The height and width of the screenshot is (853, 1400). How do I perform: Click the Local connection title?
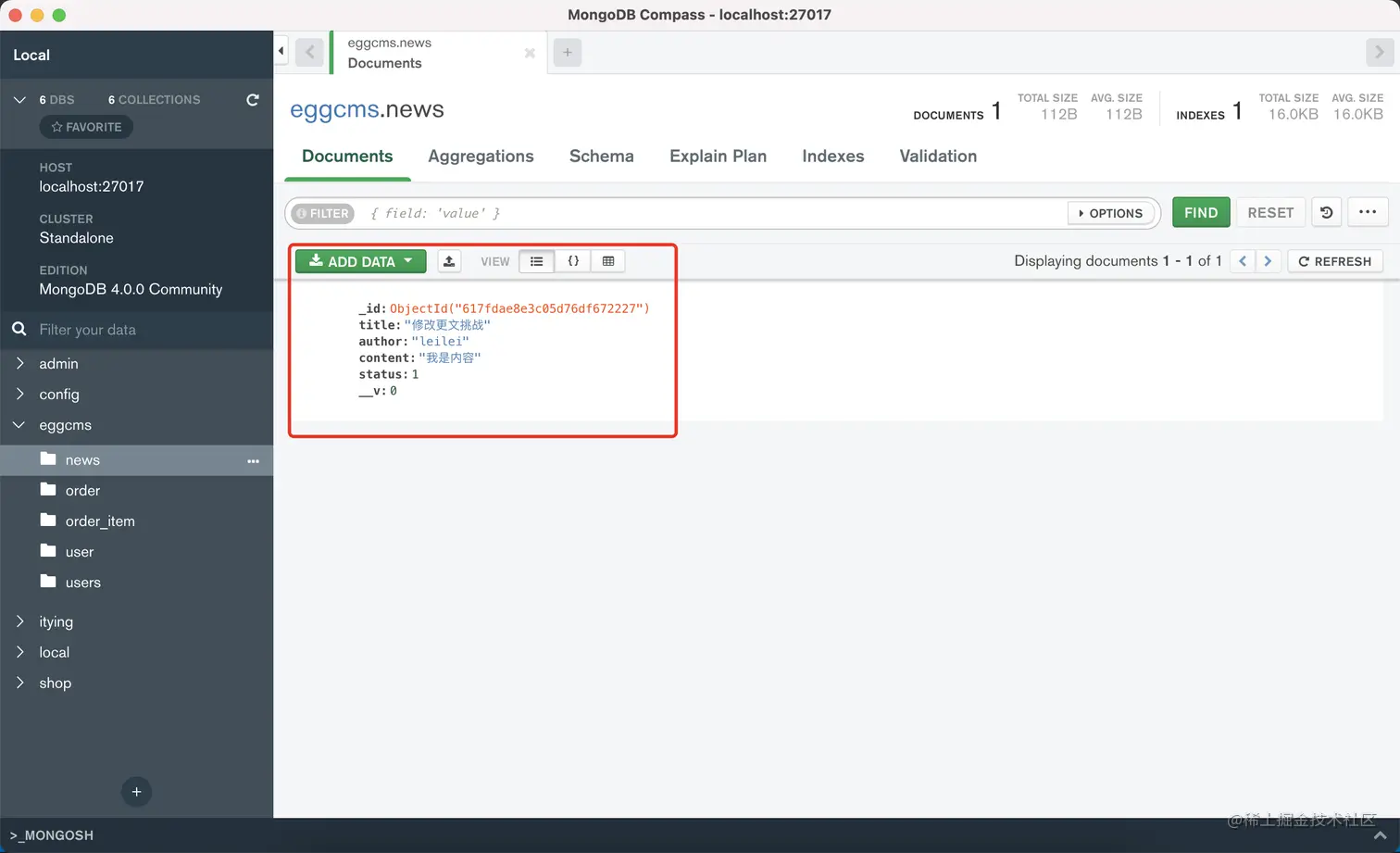31,55
